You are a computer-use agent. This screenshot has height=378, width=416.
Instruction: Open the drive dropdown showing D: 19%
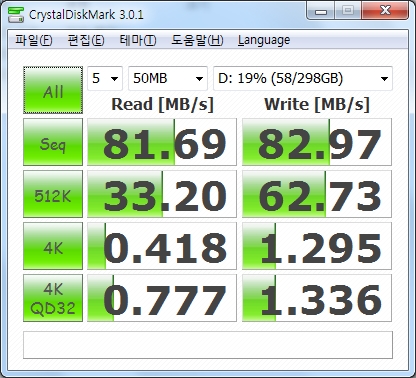click(303, 78)
